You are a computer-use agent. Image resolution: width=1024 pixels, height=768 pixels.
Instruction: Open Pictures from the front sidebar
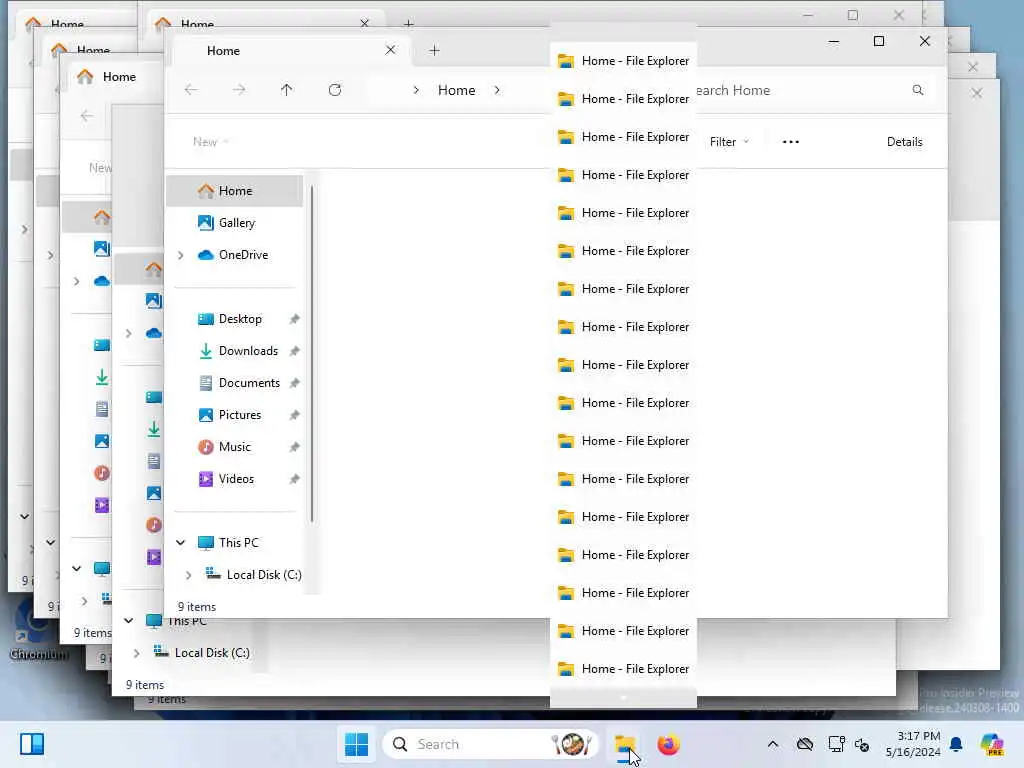pyautogui.click(x=239, y=415)
